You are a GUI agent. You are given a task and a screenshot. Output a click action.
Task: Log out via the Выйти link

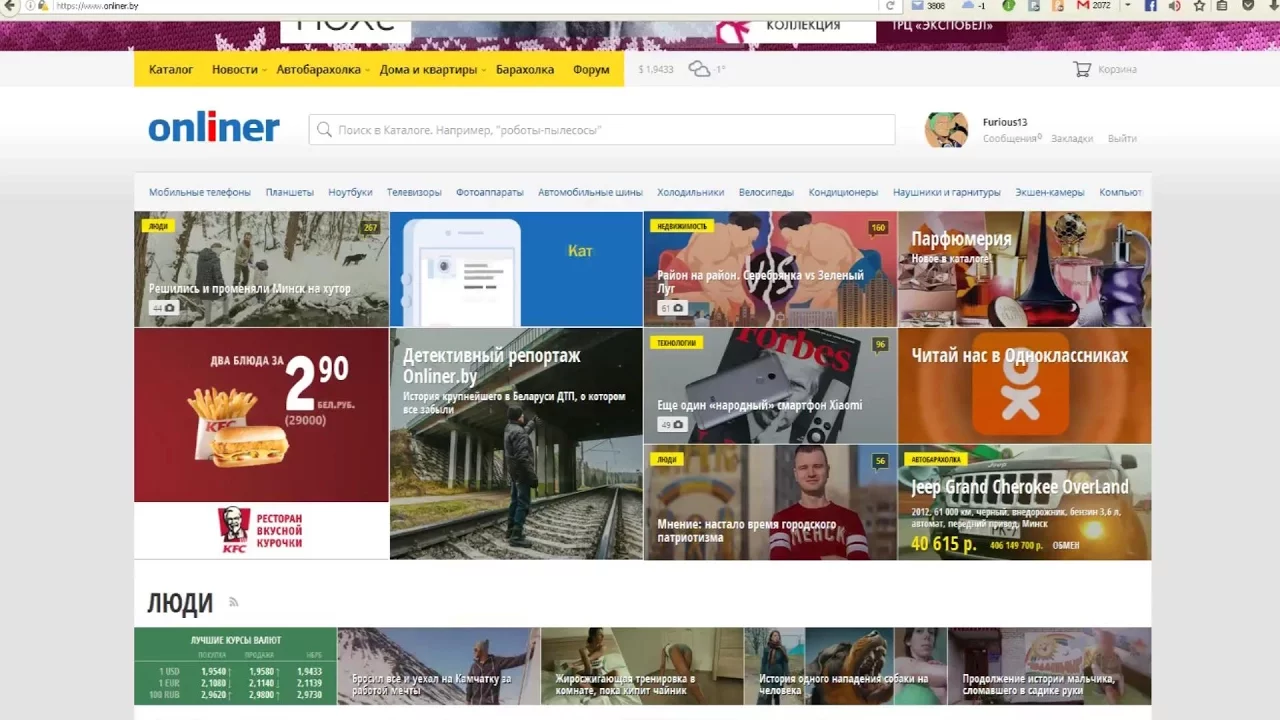[x=1122, y=139]
